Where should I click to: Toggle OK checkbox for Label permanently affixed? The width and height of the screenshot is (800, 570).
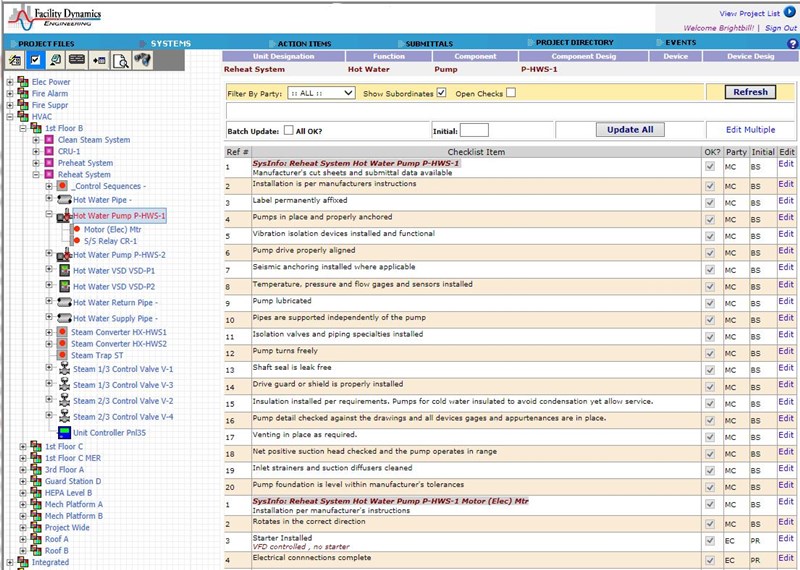[x=710, y=203]
